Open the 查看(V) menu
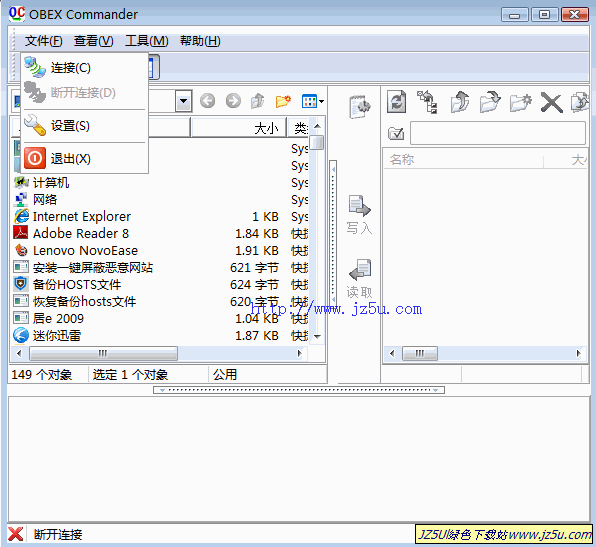The height and width of the screenshot is (547, 596). (x=94, y=41)
